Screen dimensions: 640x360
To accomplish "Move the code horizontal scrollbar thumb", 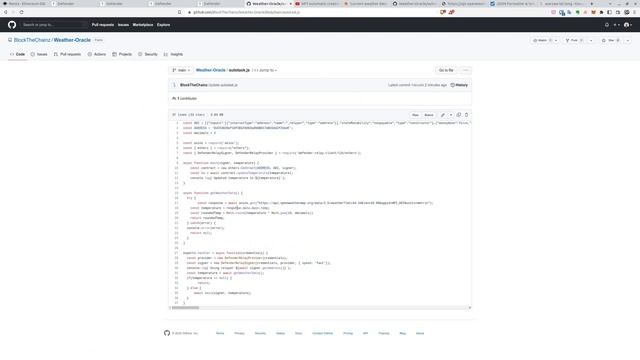I will pos(185,308).
